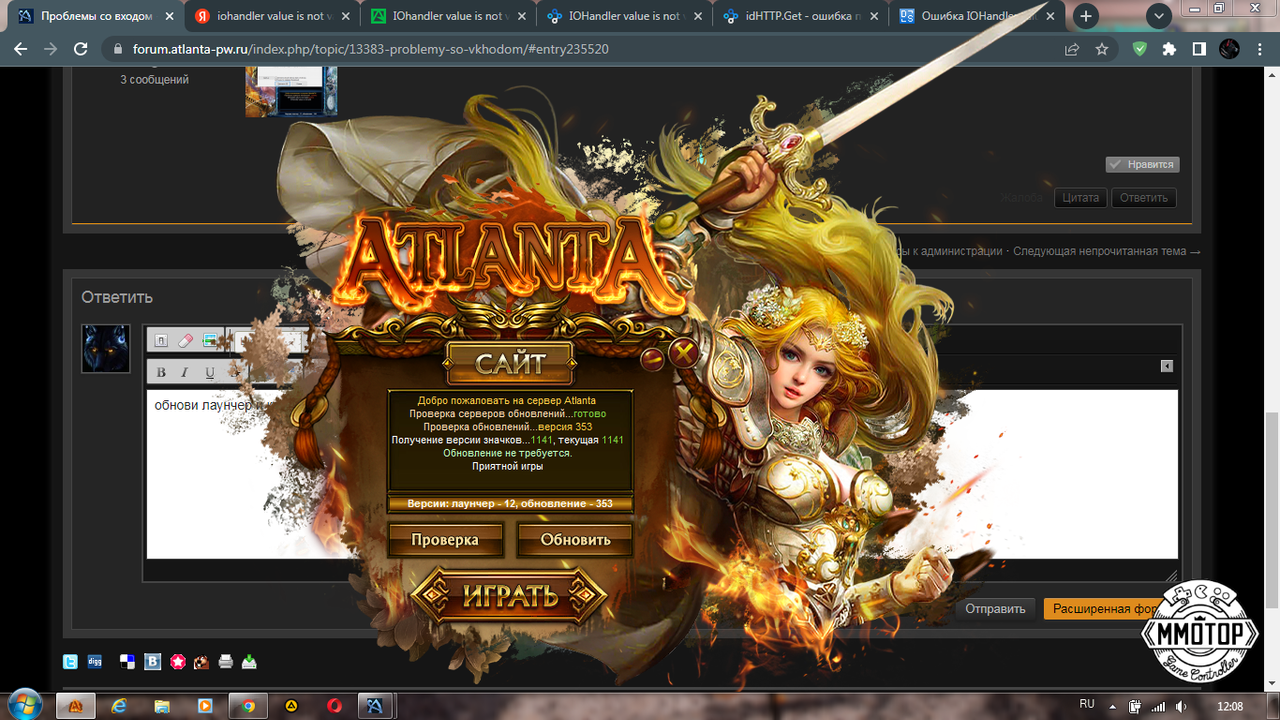Share the topic via the VK icon
Screen dimensions: 1280x720
coord(153,661)
